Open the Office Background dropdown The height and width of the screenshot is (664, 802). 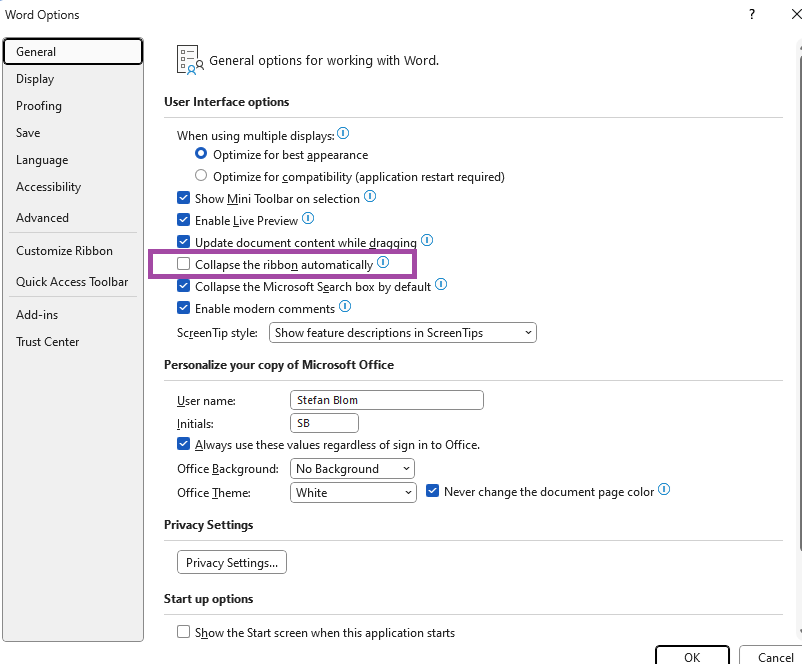tap(352, 469)
